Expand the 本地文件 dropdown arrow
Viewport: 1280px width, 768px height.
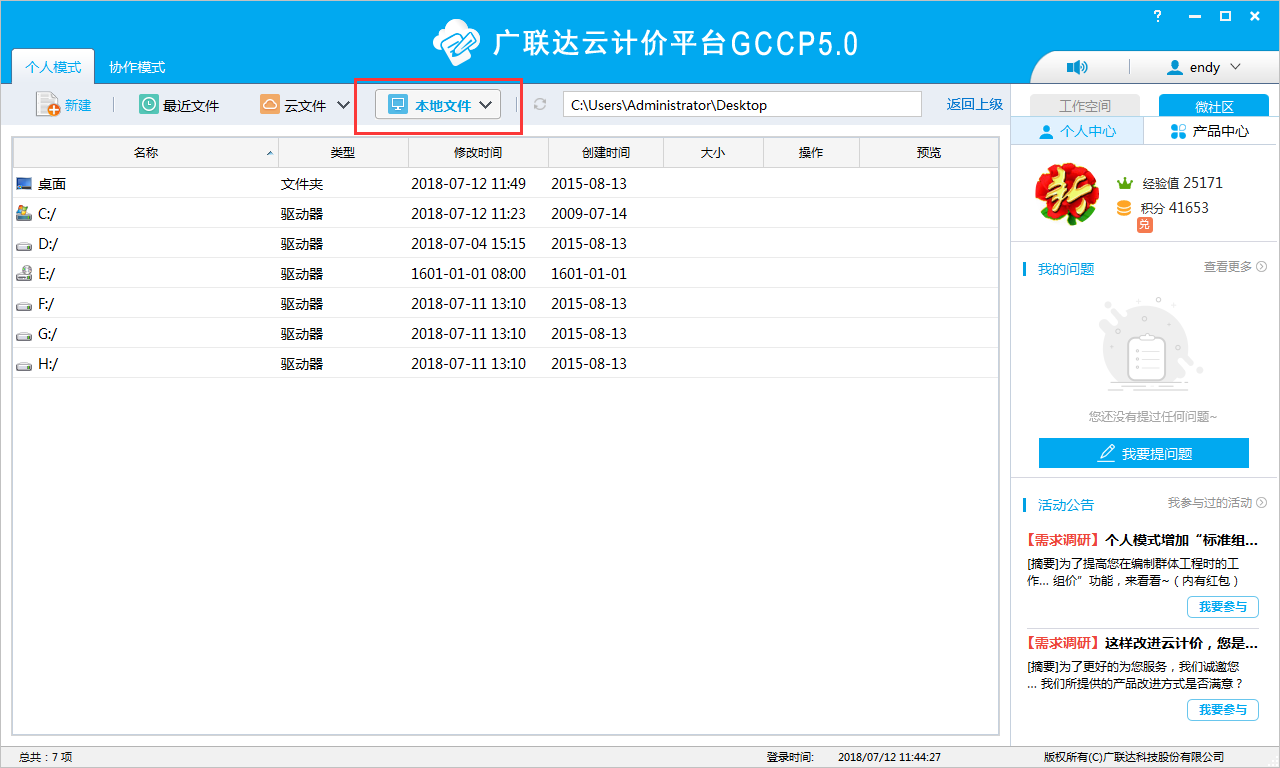pyautogui.click(x=486, y=105)
